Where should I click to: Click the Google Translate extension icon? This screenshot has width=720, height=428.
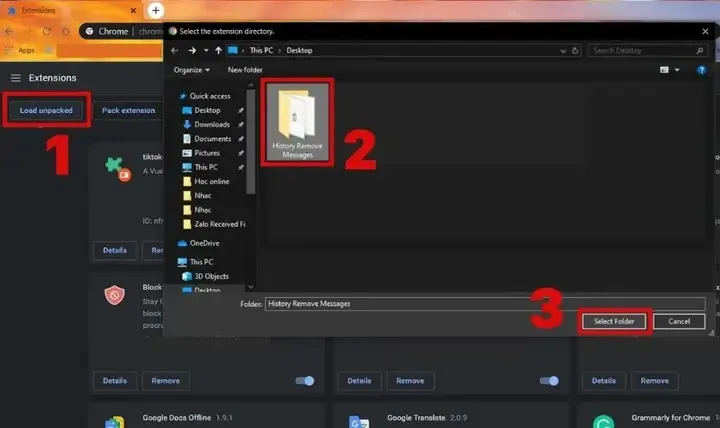coord(356,423)
